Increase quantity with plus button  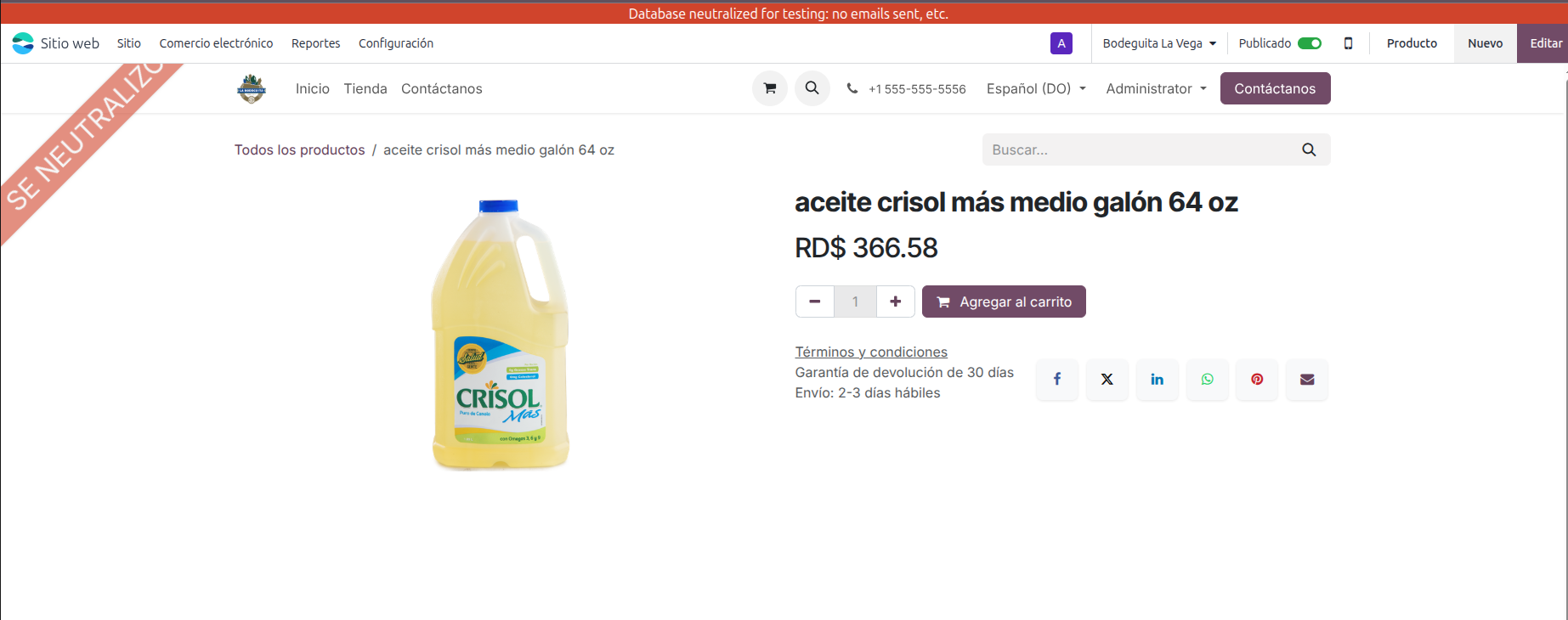[895, 302]
